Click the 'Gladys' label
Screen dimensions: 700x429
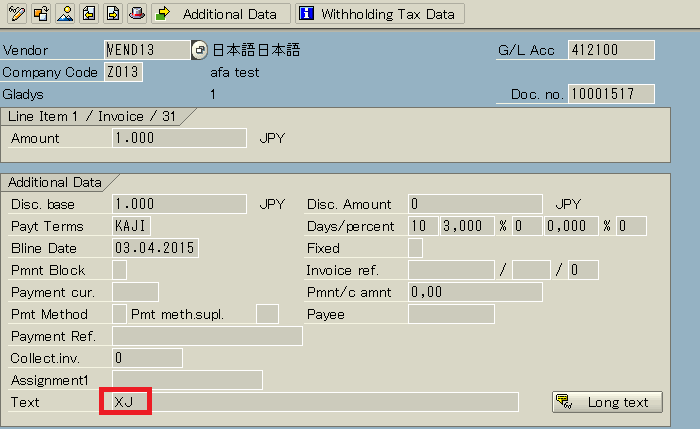point(23,95)
